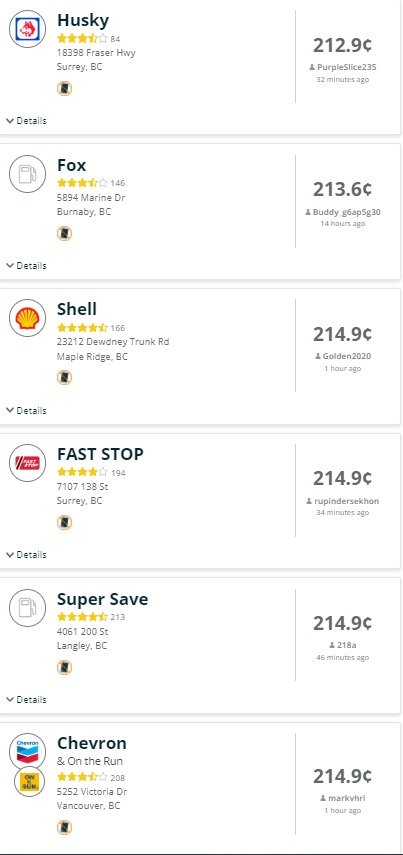Expand Details for the Super Save station
Screen dimensions: 403x855
26,700
